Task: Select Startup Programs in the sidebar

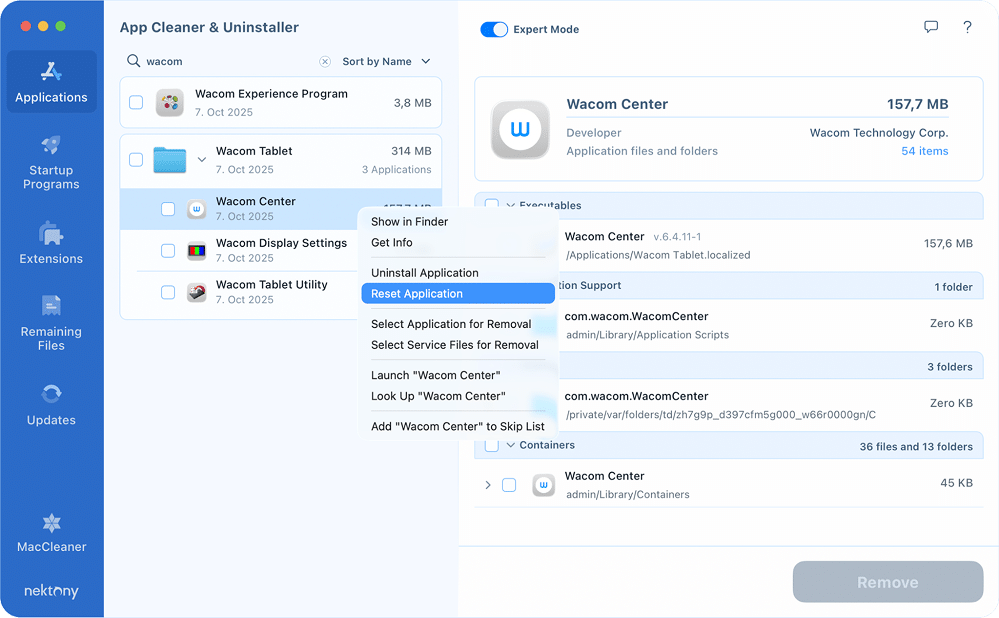Action: tap(51, 160)
